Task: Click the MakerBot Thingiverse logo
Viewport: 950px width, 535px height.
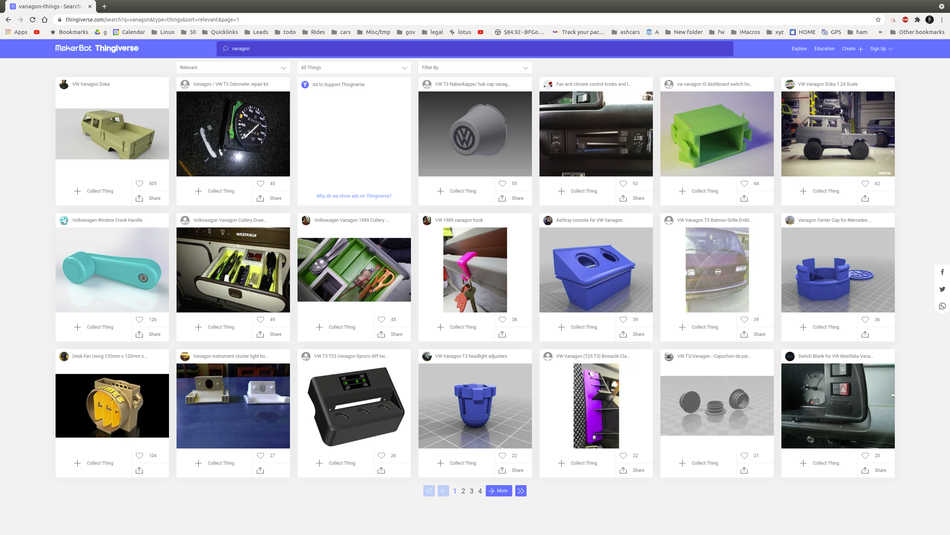Action: tap(97, 48)
